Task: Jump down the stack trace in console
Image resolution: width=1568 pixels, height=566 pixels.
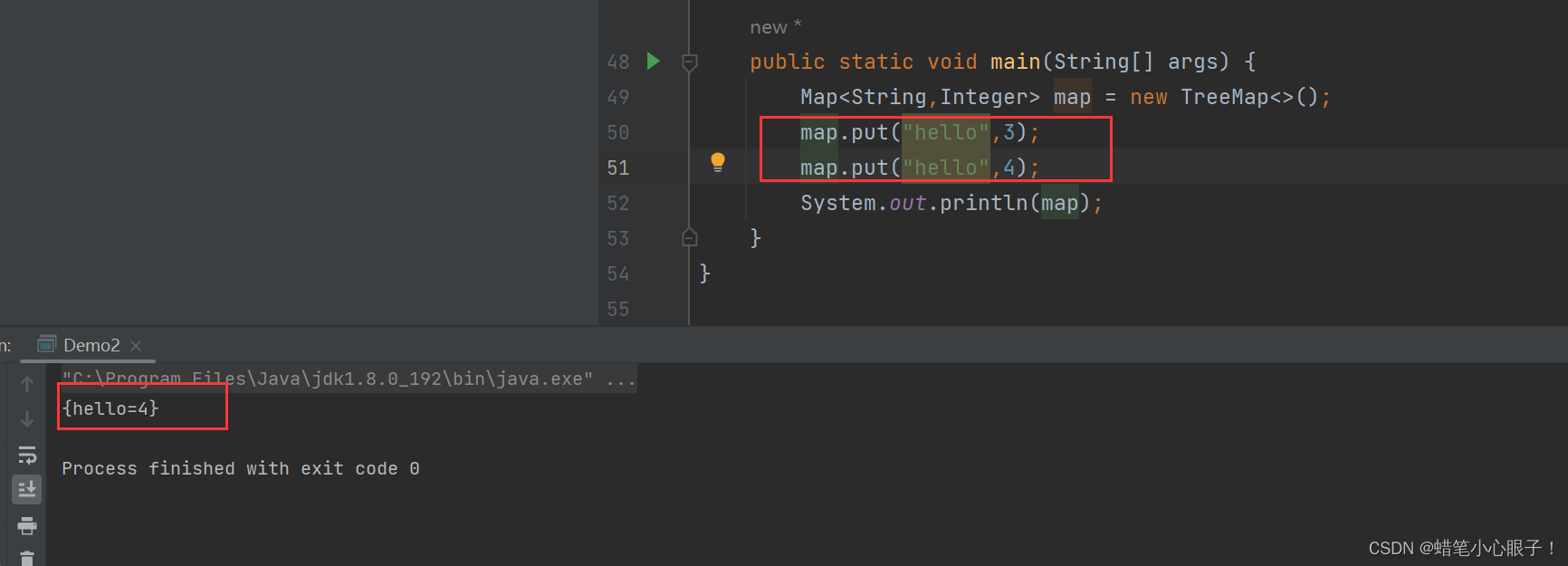Action: tap(27, 419)
